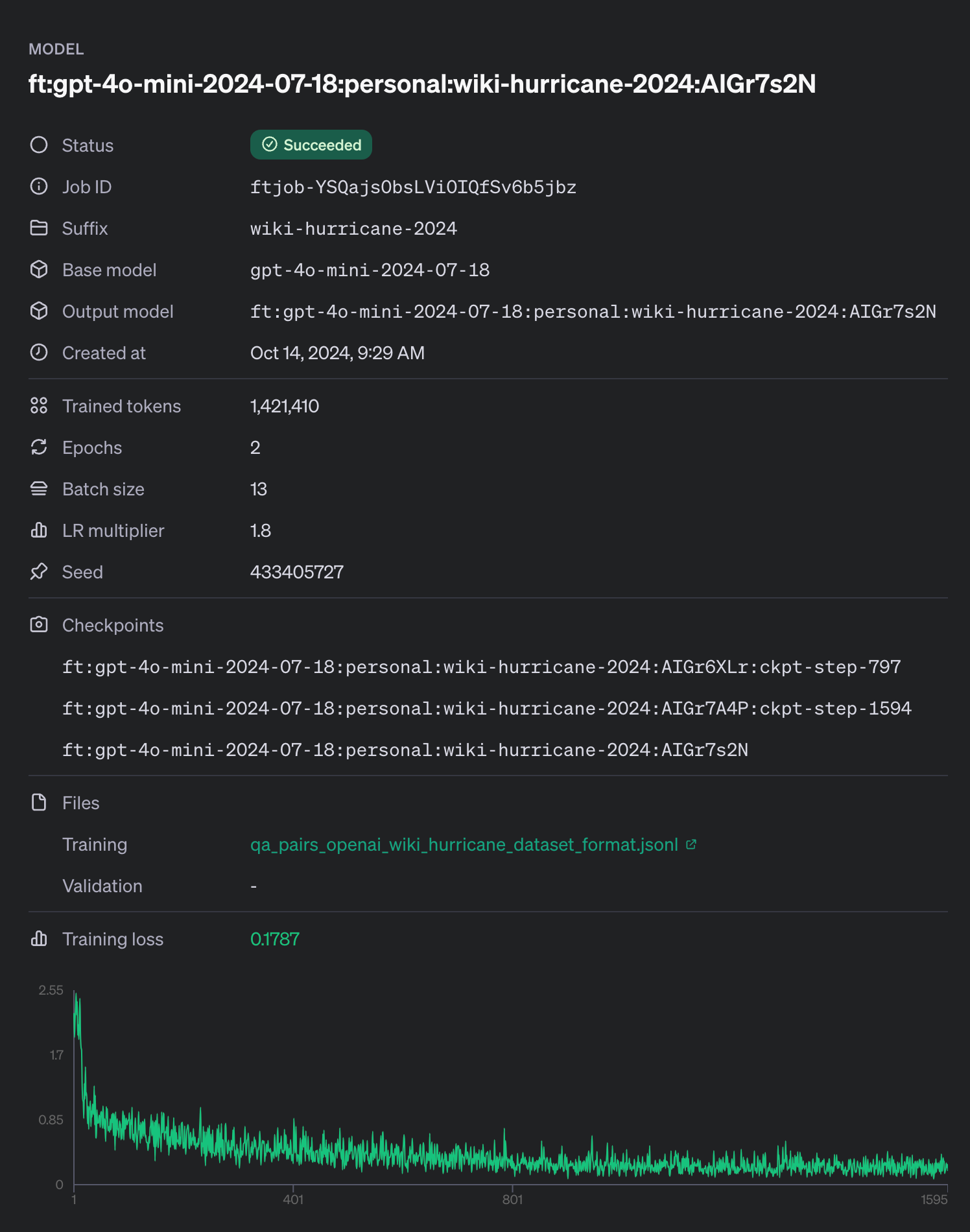Click the Output model name value
The image size is (970, 1232).
point(593,312)
